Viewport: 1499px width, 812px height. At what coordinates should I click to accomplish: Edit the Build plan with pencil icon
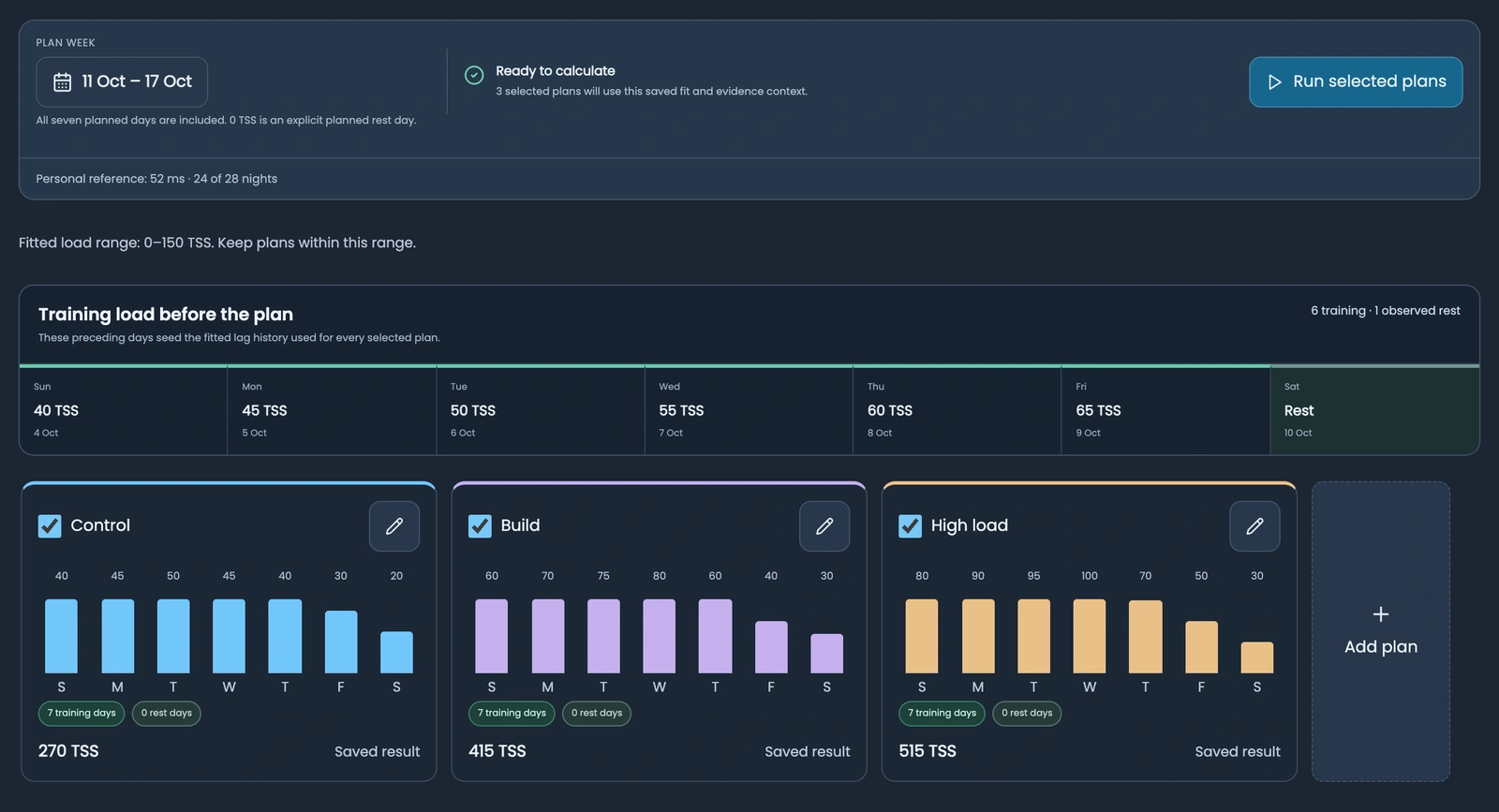824,526
